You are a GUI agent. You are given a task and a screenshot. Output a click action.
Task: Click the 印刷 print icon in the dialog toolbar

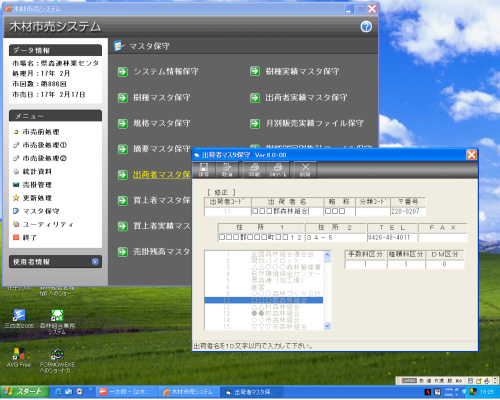[x=254, y=170]
